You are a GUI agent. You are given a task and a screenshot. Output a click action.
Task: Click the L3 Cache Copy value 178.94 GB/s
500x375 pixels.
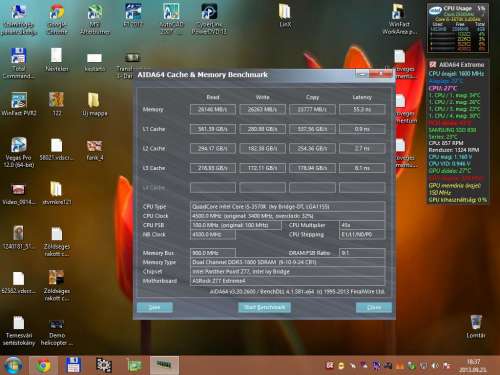coord(312,168)
